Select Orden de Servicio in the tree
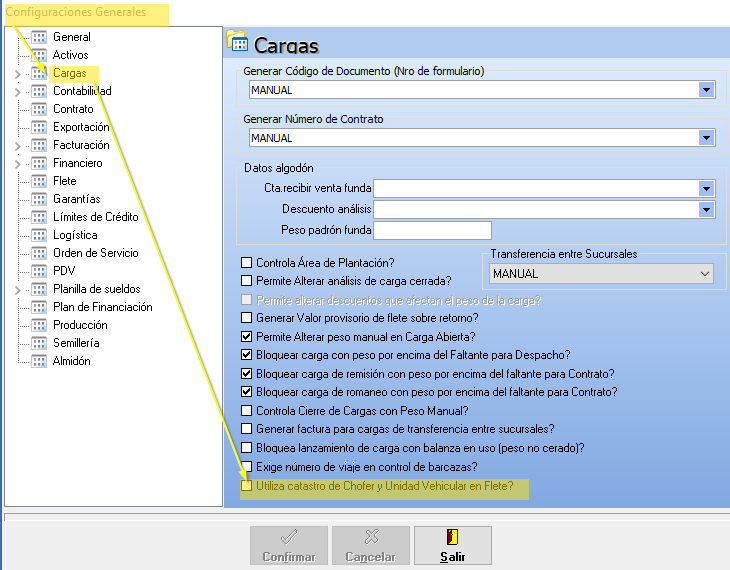Viewport: 730px width, 570px height. [95, 253]
